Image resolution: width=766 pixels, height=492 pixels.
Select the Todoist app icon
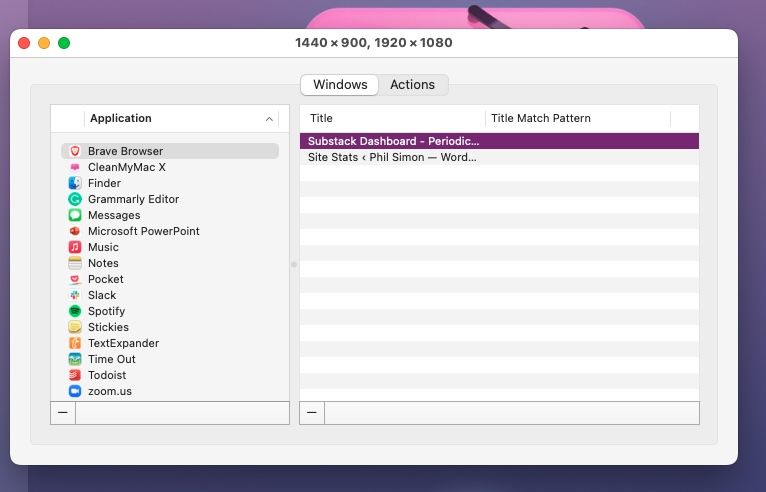click(x=75, y=375)
